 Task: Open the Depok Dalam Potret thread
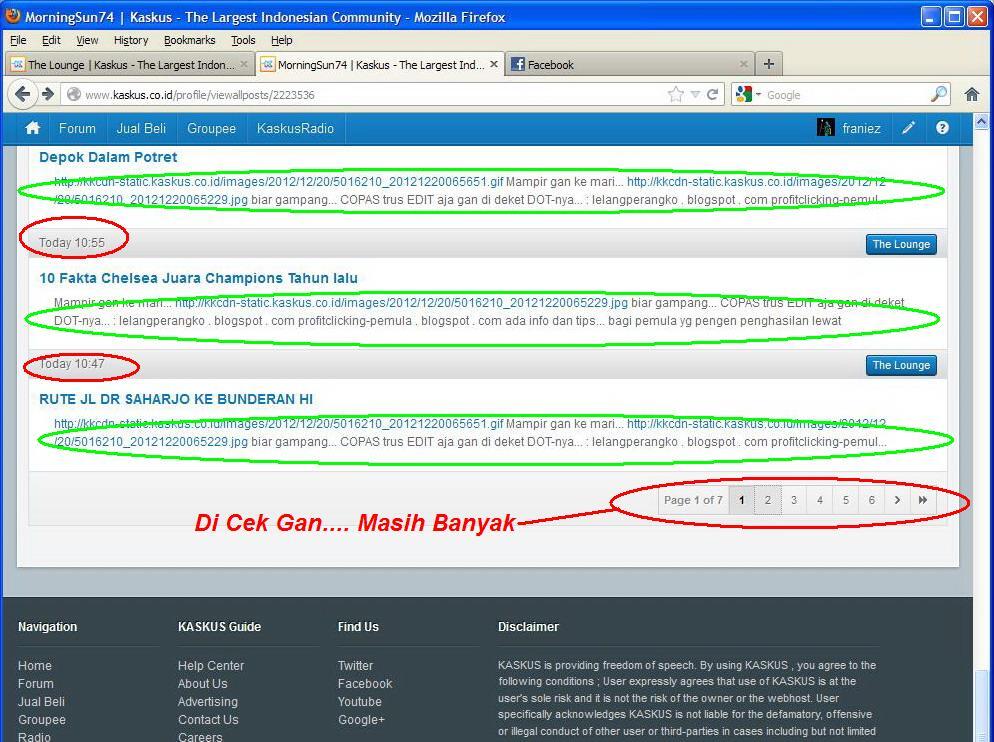point(108,157)
